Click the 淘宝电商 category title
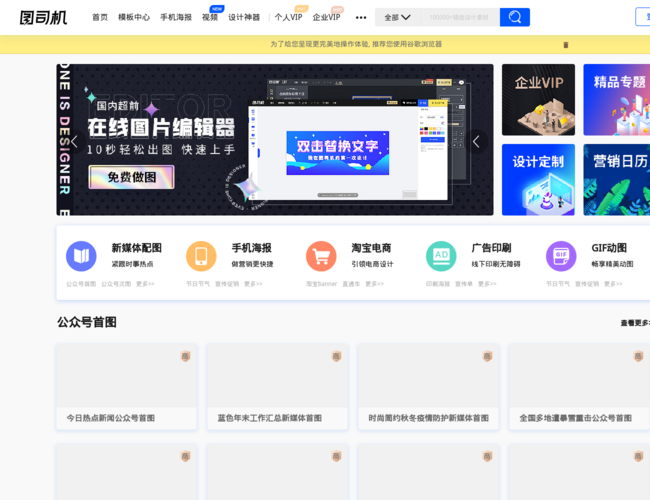 click(x=371, y=248)
